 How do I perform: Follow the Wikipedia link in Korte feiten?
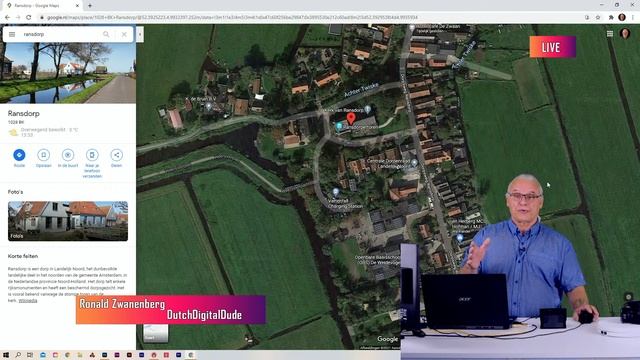28,300
